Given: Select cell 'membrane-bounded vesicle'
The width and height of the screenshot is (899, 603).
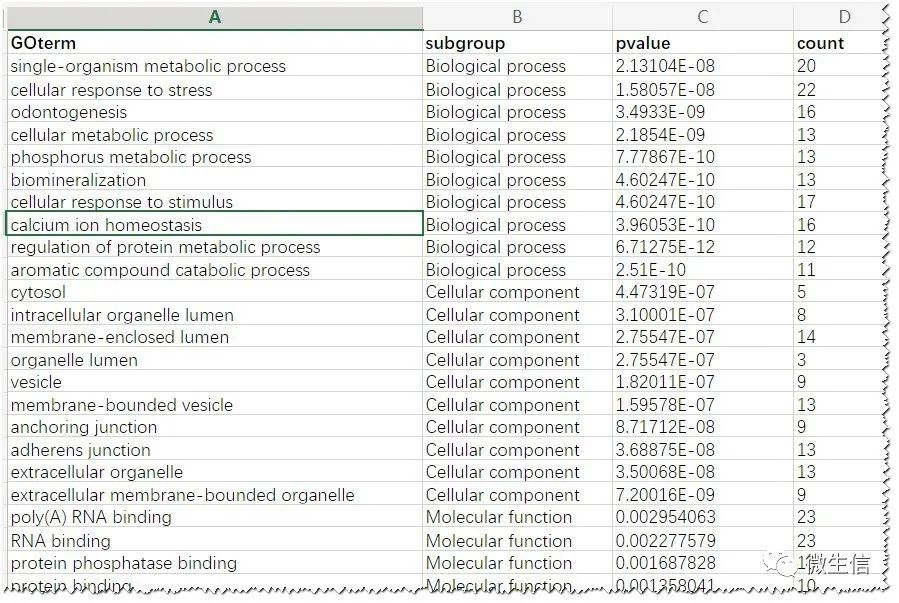Looking at the screenshot, I should pos(214,405).
